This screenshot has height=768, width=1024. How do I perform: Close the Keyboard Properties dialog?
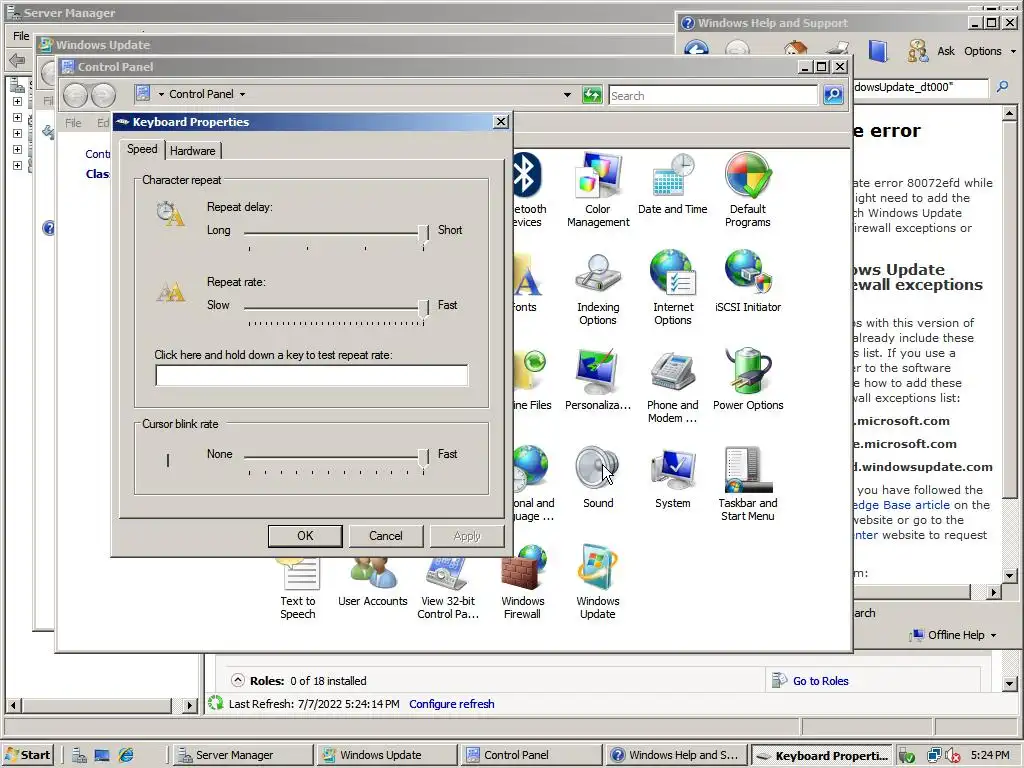[500, 121]
